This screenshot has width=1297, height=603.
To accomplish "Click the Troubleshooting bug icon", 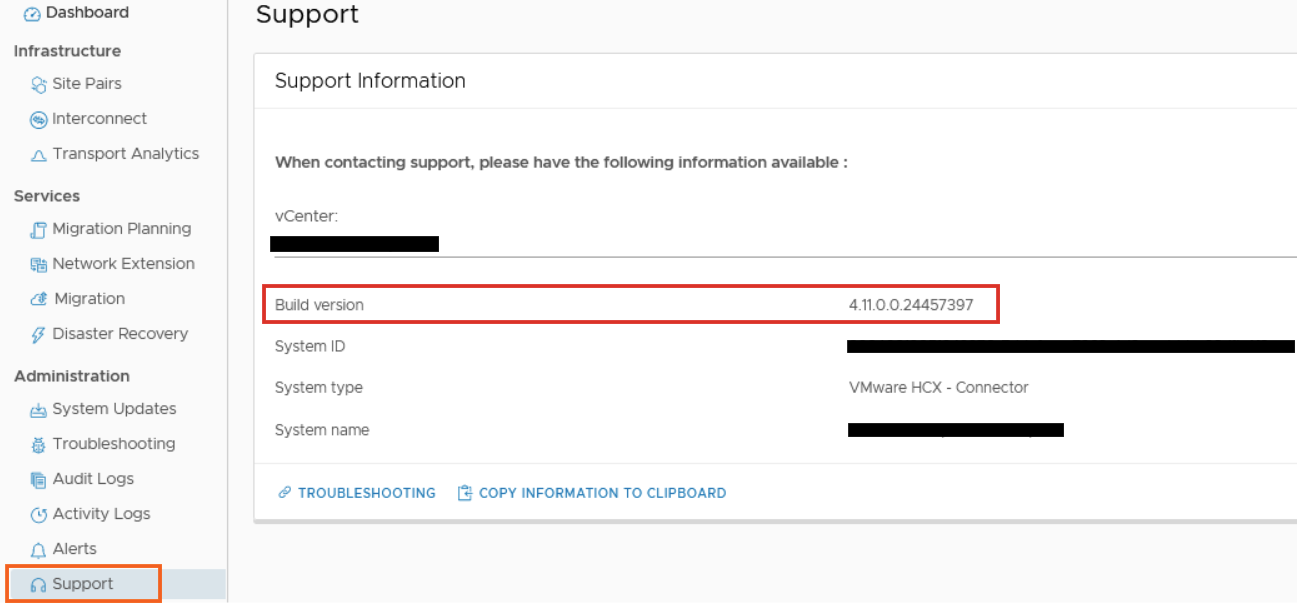I will point(39,445).
